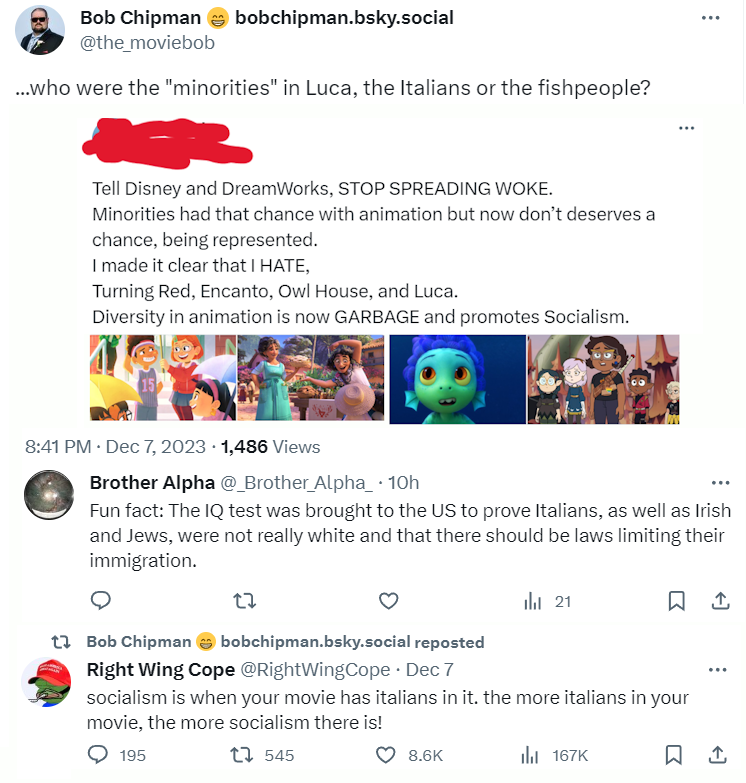The image size is (746, 783).
Task: Open the Brother Alpha profile name link
Action: [x=152, y=483]
